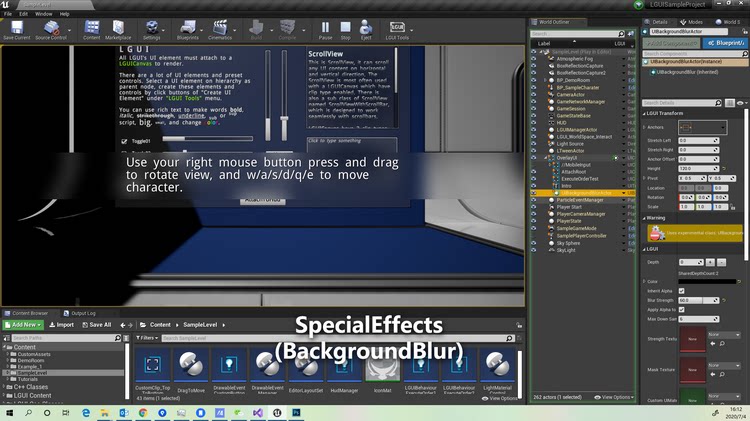Open the Content toolbar button
This screenshot has width=750, height=421.
(x=91, y=29)
